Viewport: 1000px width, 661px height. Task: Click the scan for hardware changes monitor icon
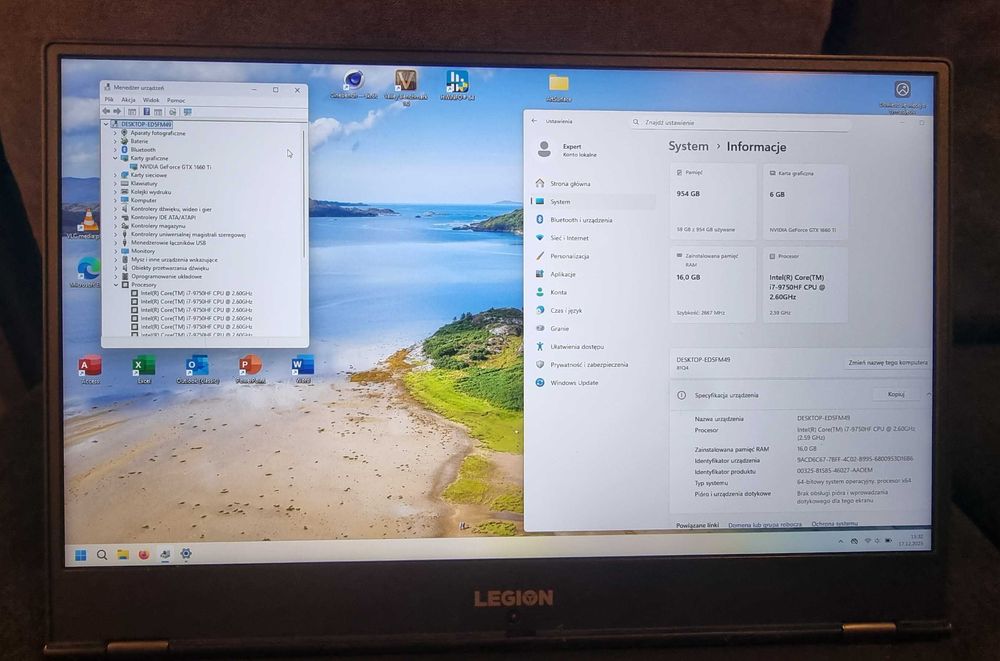(x=188, y=112)
